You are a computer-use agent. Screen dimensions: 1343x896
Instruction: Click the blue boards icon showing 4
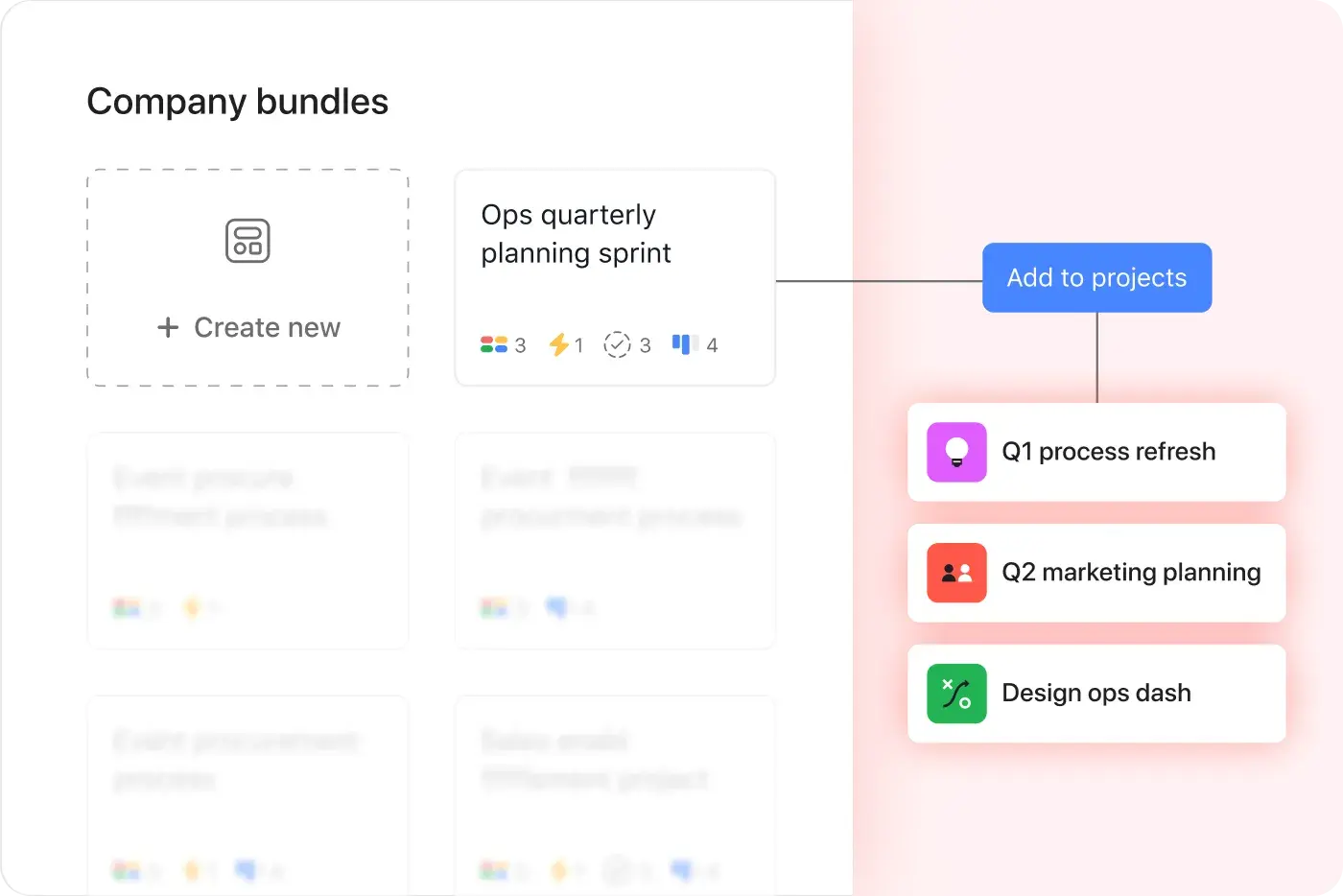685,344
